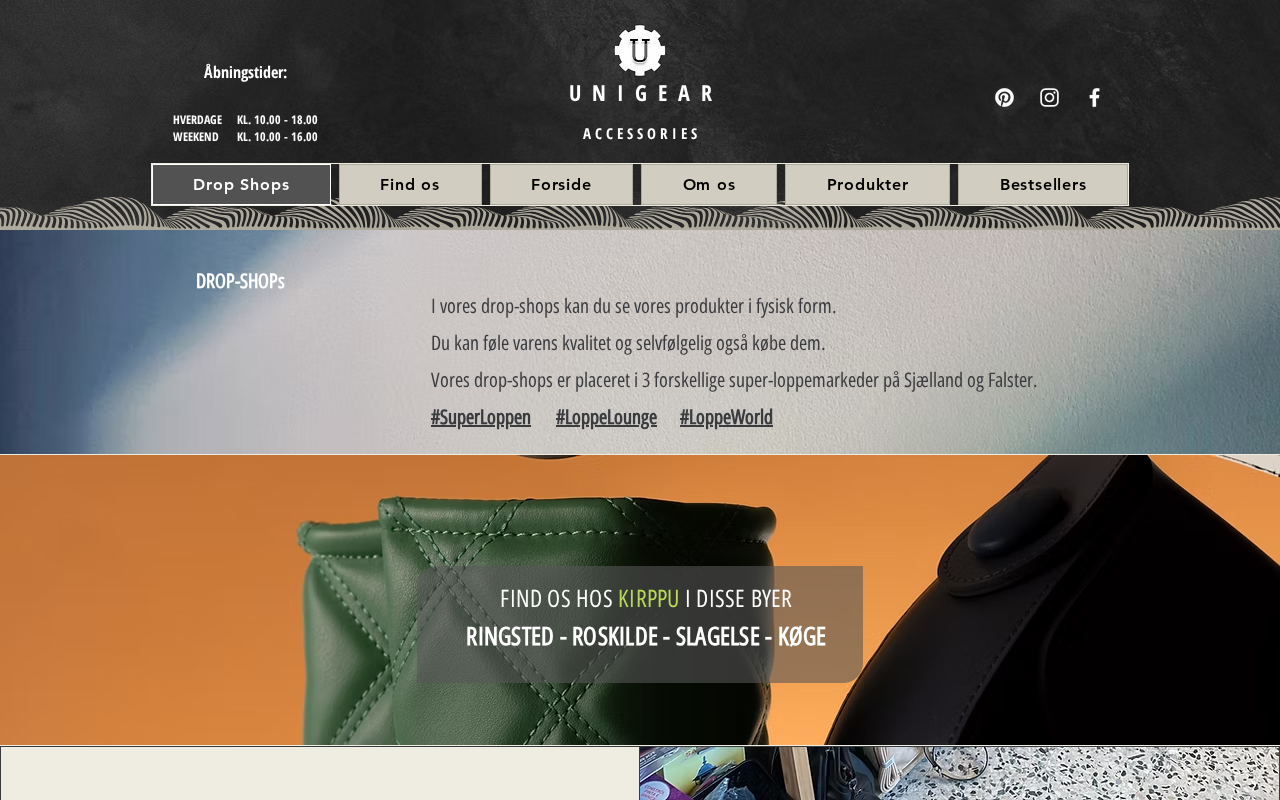This screenshot has height=800, width=1280.
Task: Click the shop photo thumbnail at bottom right
Action: click(959, 773)
